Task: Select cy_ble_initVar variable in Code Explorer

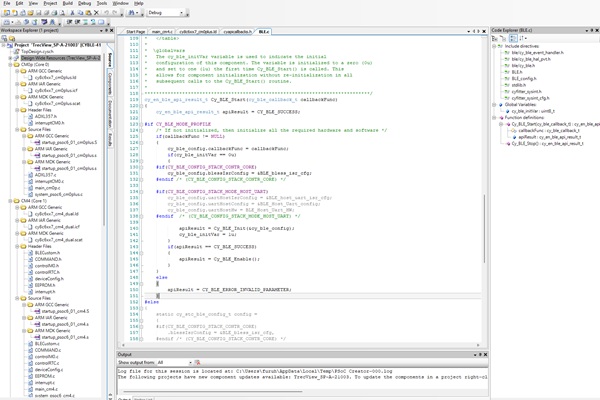Action: coord(533,111)
